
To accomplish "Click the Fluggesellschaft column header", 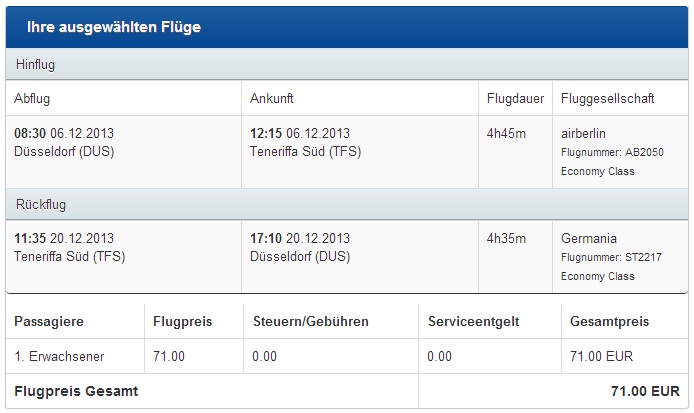I will 607,98.
